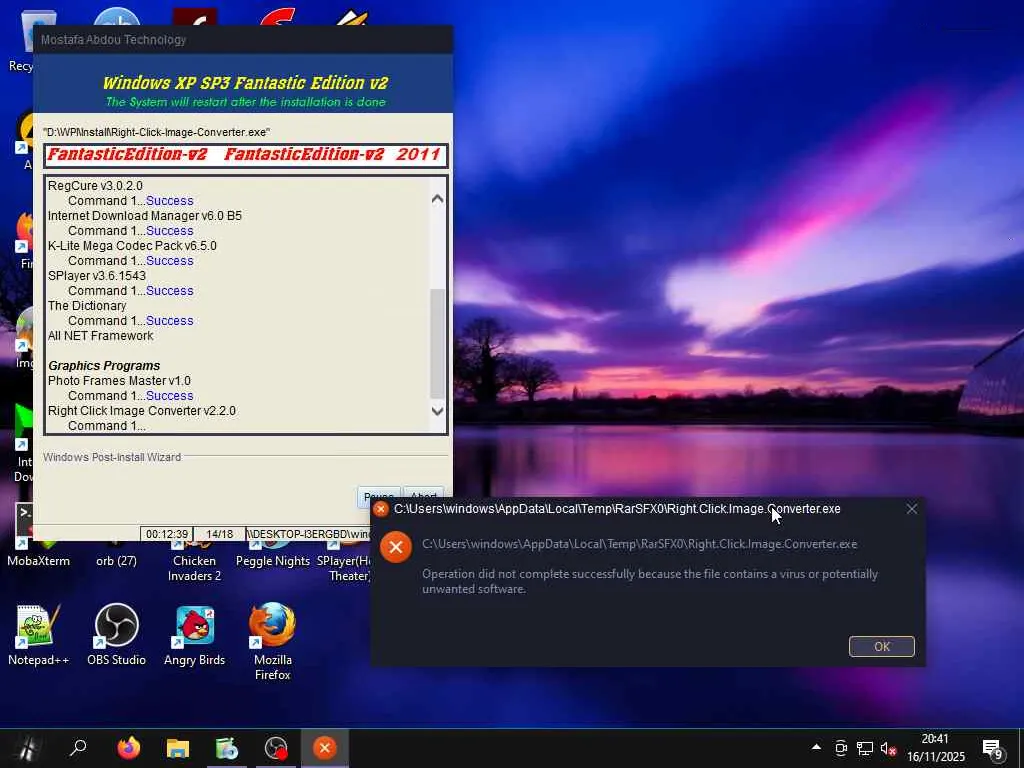Click the error icon in dialog title bar
Screen dimensions: 1024x768
point(381,509)
